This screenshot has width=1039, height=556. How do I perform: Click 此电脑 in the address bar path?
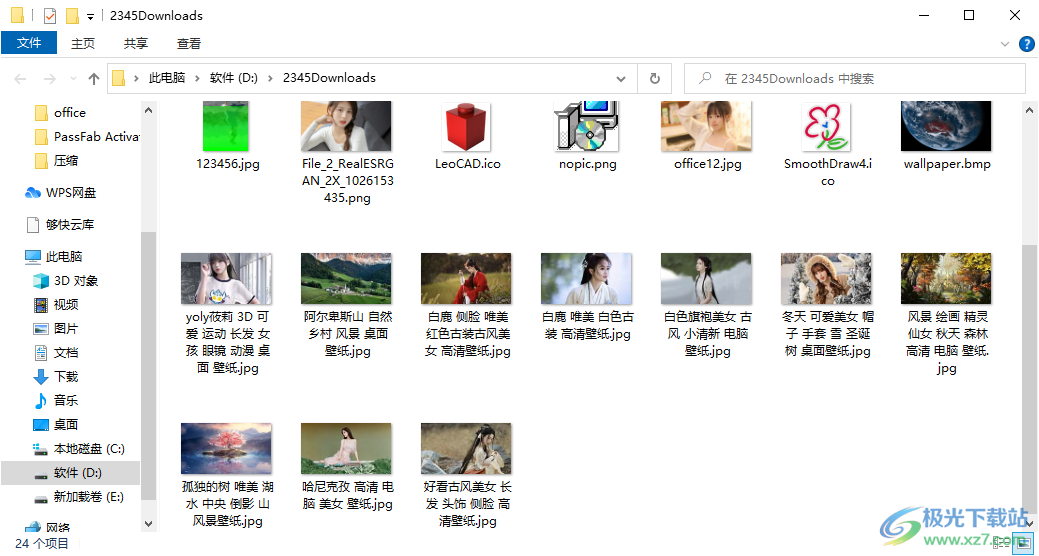167,78
